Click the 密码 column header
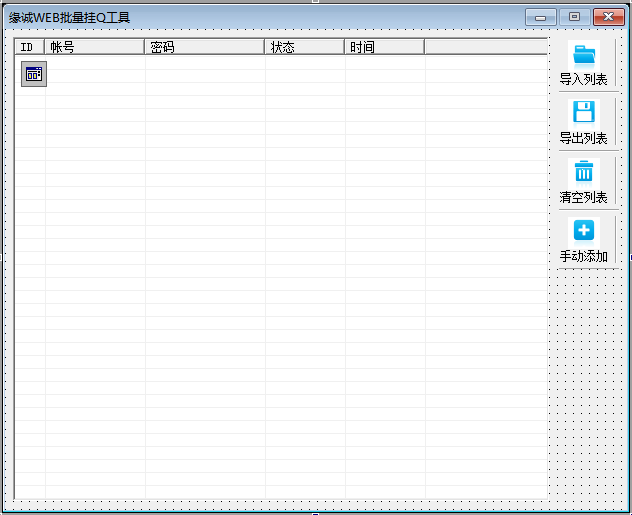This screenshot has width=632, height=515. click(204, 47)
